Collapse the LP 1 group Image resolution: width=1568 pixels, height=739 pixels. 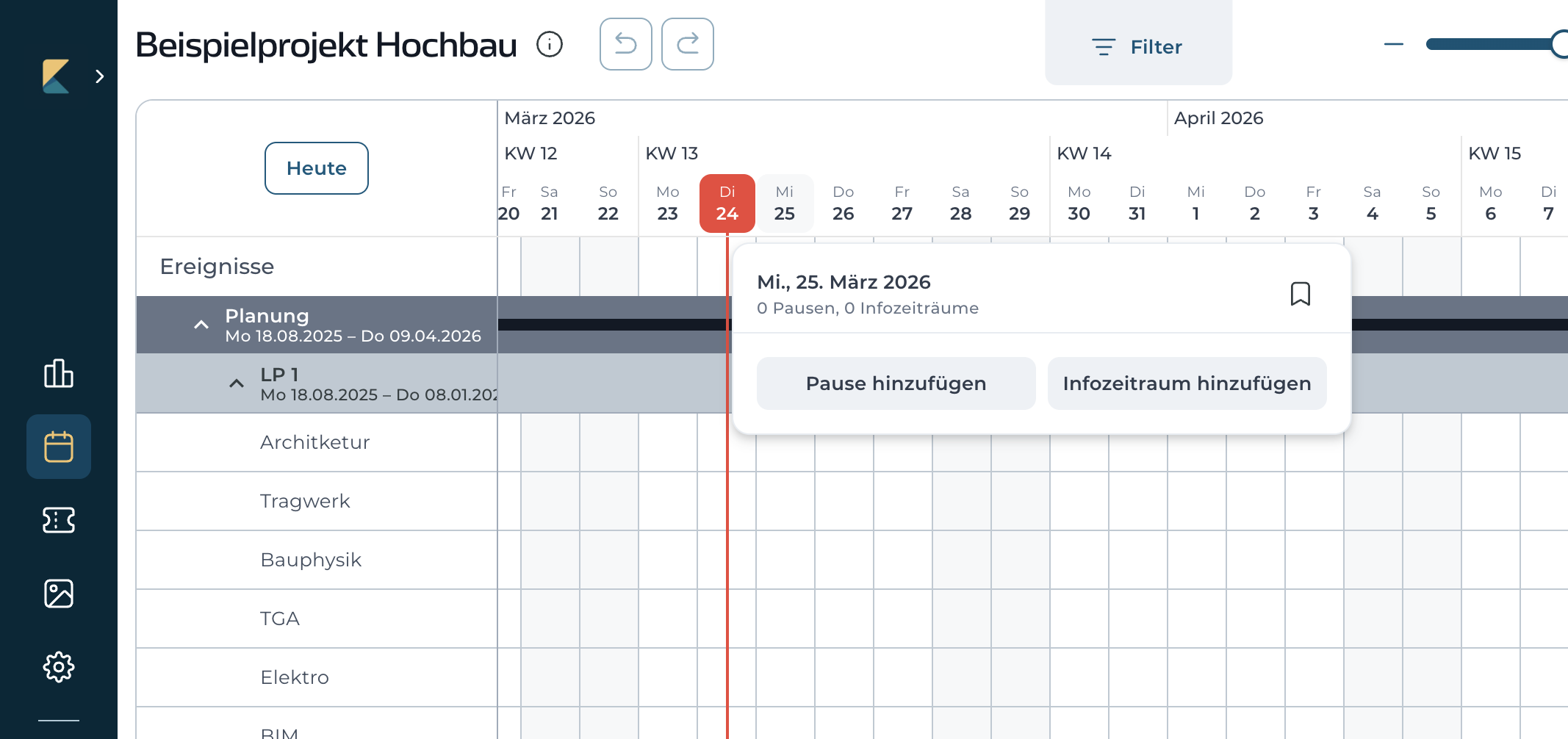pos(237,383)
